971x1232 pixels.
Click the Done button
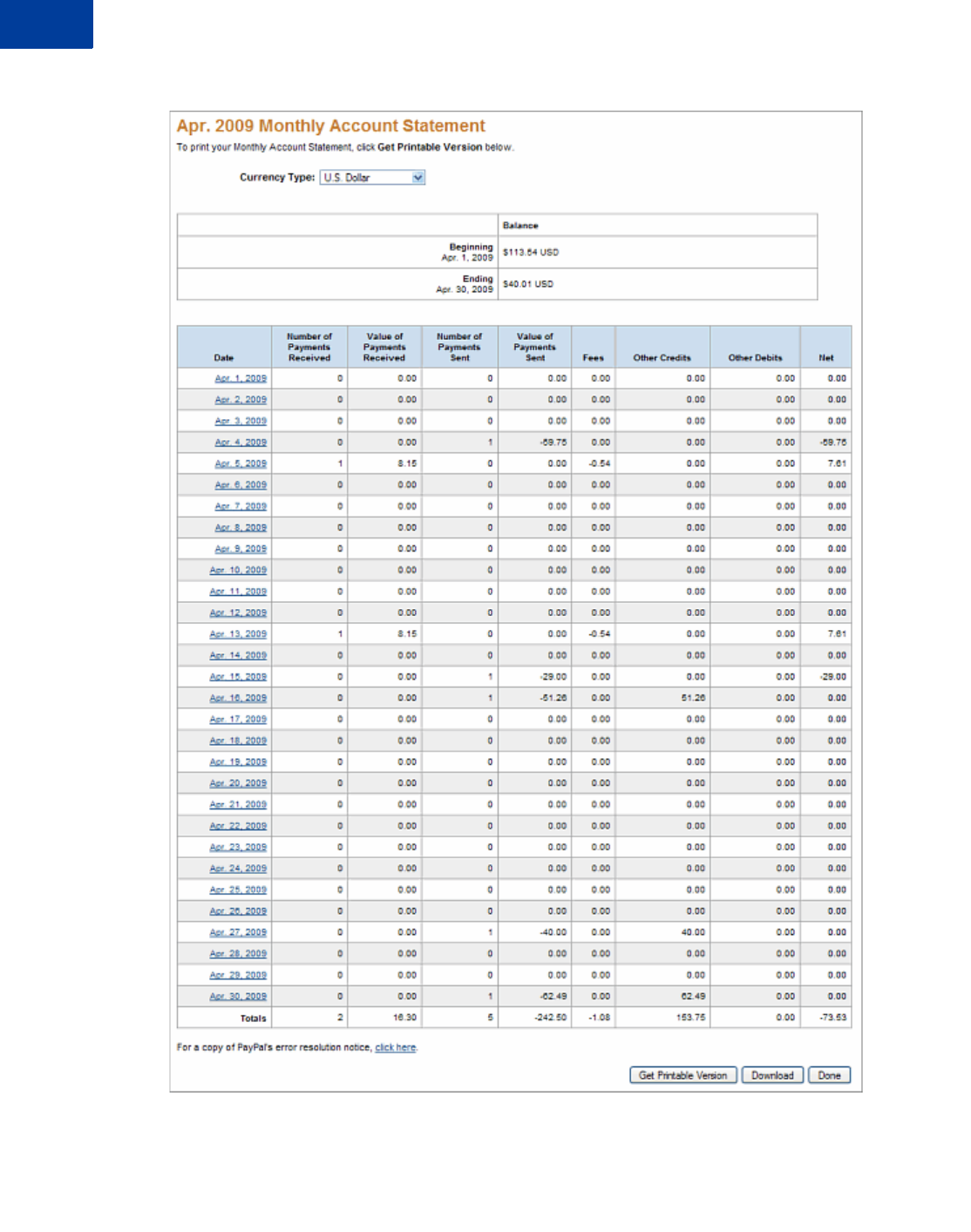(829, 1076)
